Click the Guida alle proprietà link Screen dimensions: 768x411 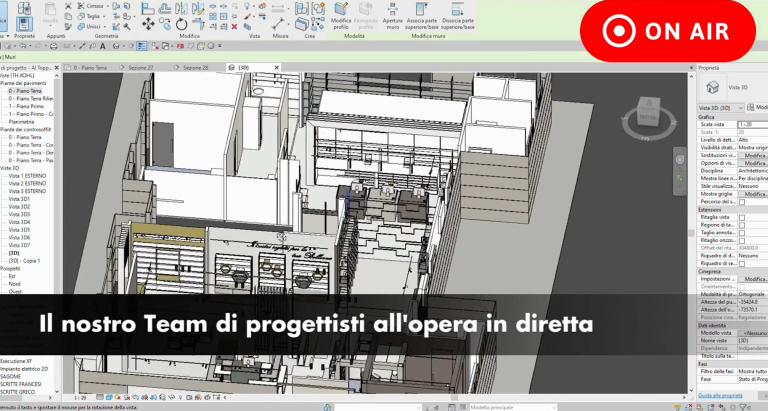click(719, 396)
